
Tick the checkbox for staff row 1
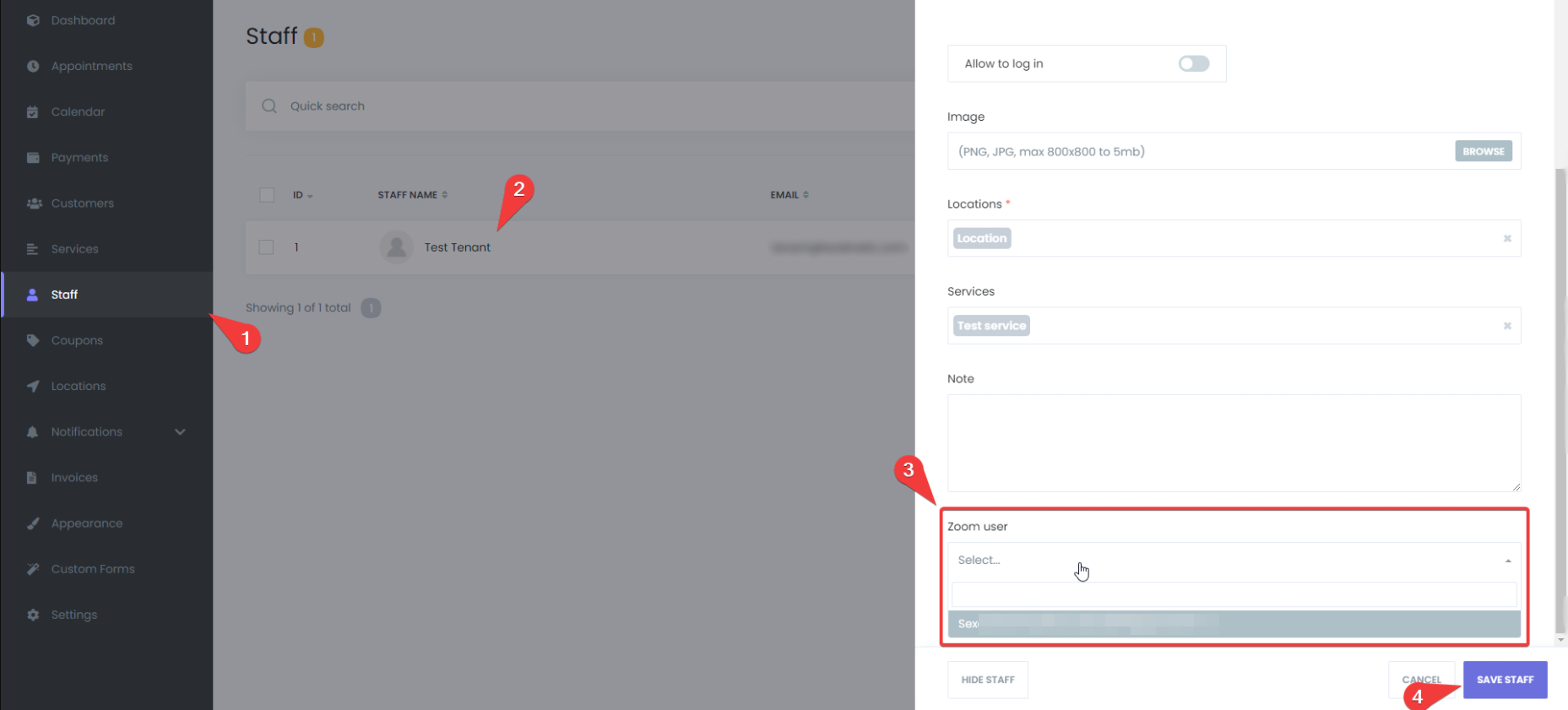click(x=267, y=247)
